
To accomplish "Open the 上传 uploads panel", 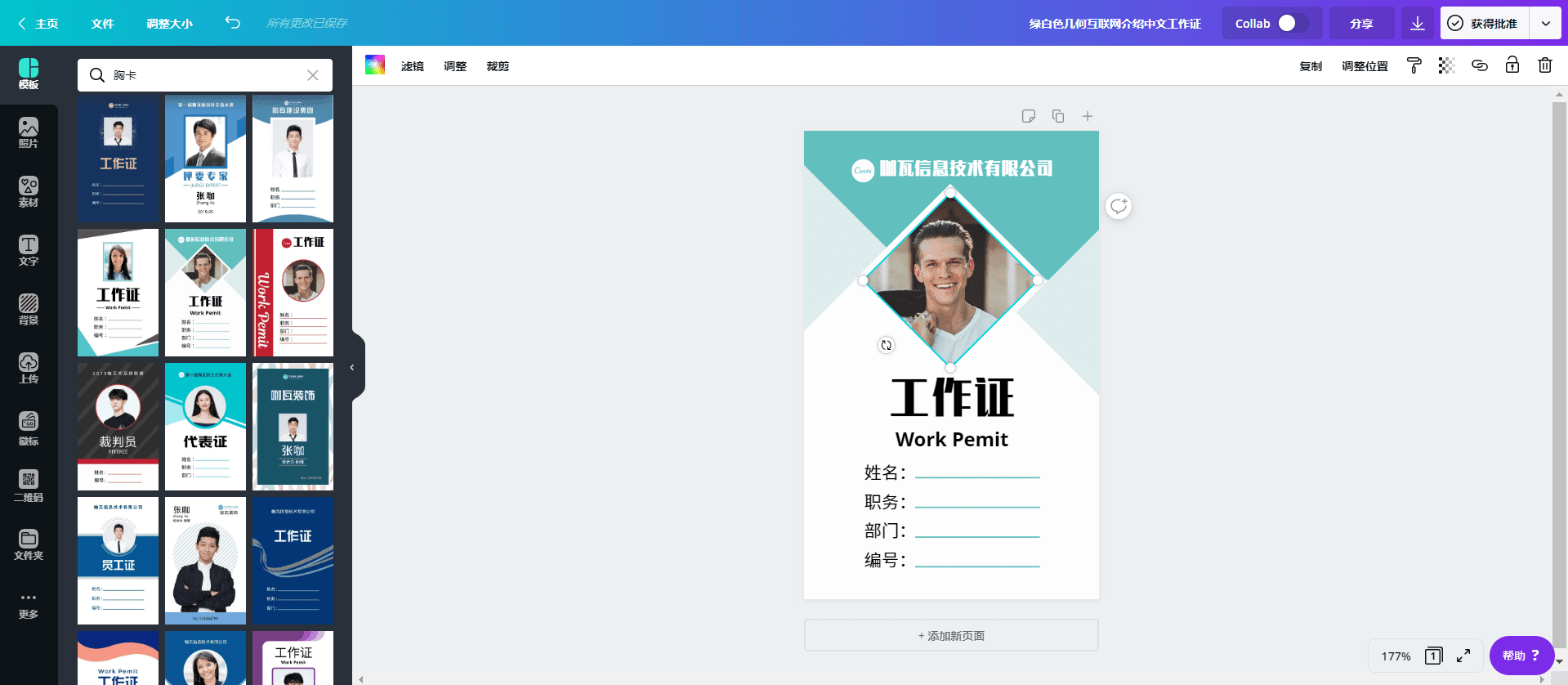I will pyautogui.click(x=29, y=368).
